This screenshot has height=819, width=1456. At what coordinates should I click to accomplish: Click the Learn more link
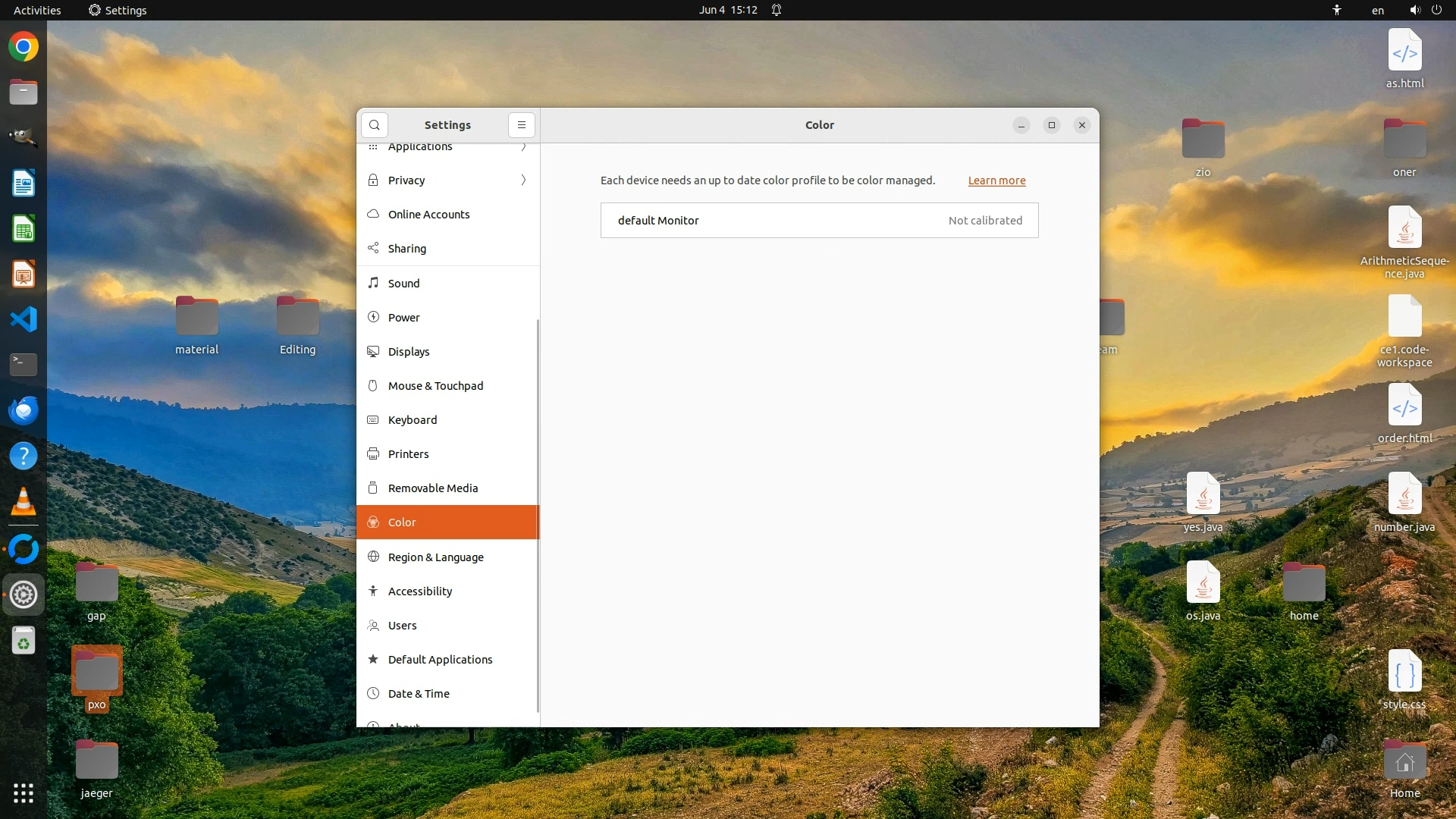pyautogui.click(x=996, y=180)
